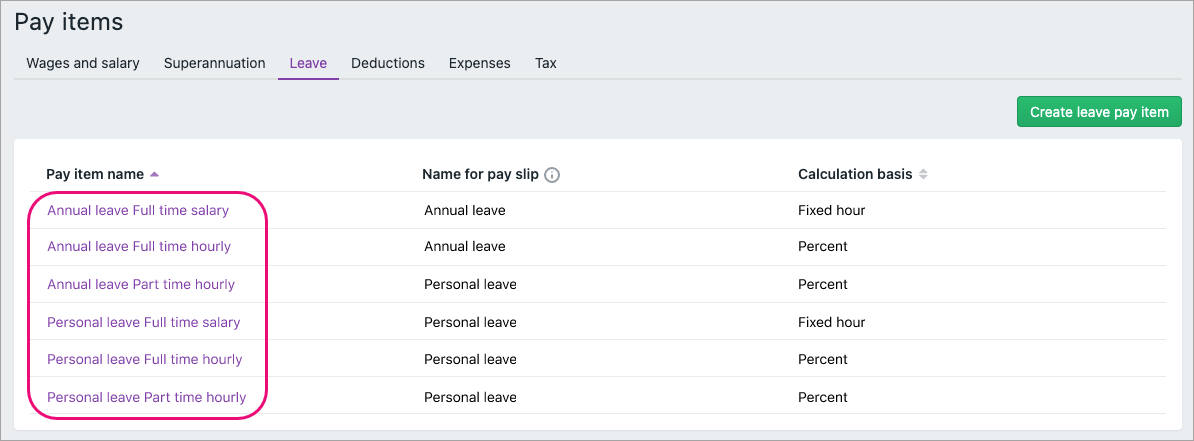
Task: Open Annual leave Full time hourly
Action: [x=139, y=247]
